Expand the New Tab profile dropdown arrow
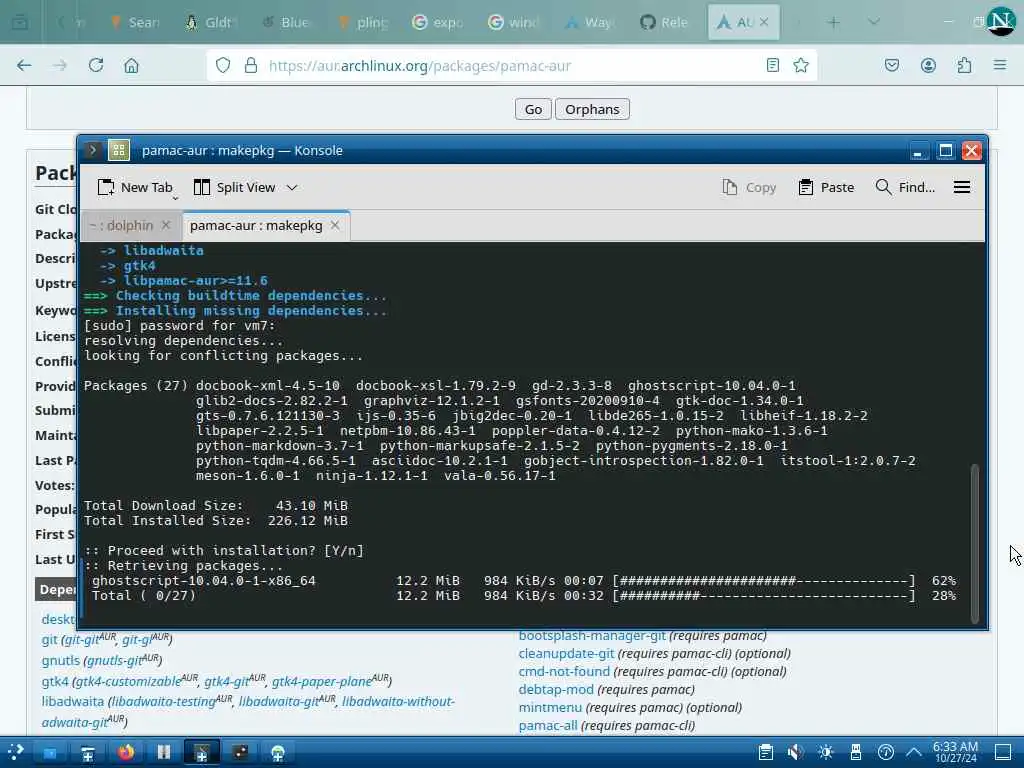This screenshot has width=1024, height=768. coord(175,198)
